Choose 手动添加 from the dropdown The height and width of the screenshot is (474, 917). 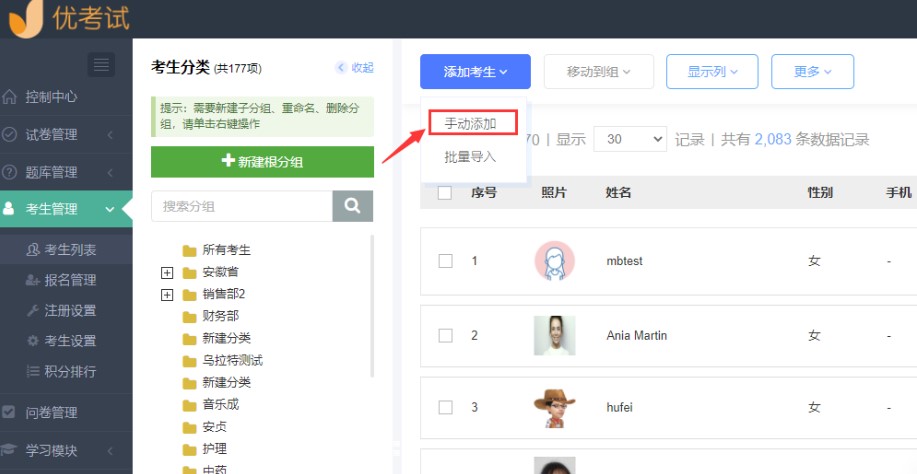470,123
